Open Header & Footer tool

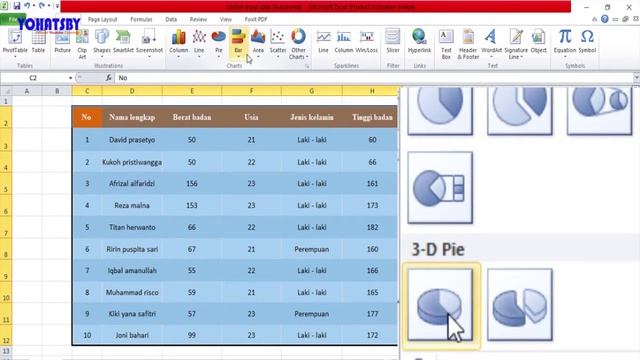tap(468, 44)
